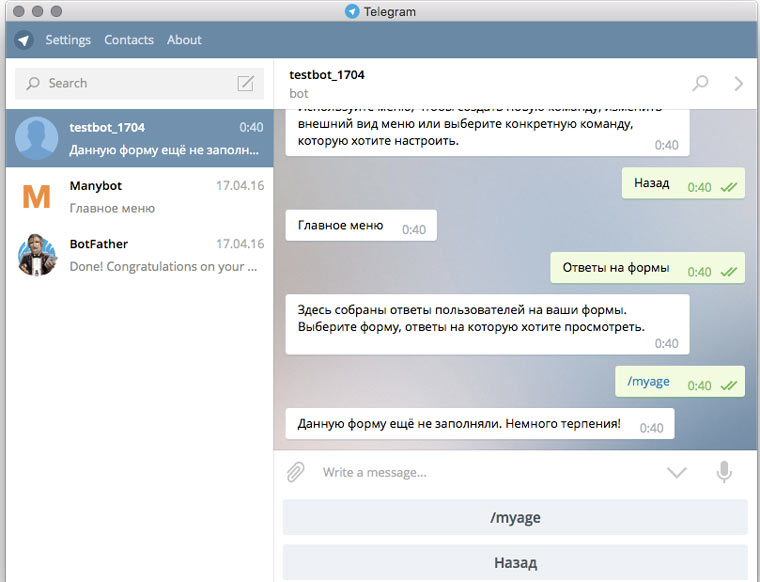Open the Settings menu
The image size is (760, 582).
tap(68, 40)
